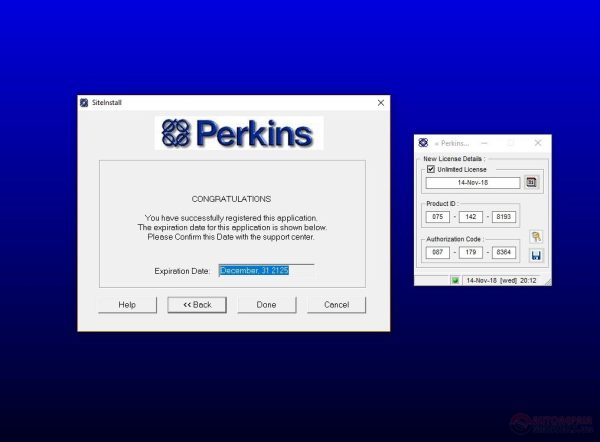Viewport: 600px width, 442px height.
Task: Go back with the << Back button
Action: pyautogui.click(x=197, y=305)
